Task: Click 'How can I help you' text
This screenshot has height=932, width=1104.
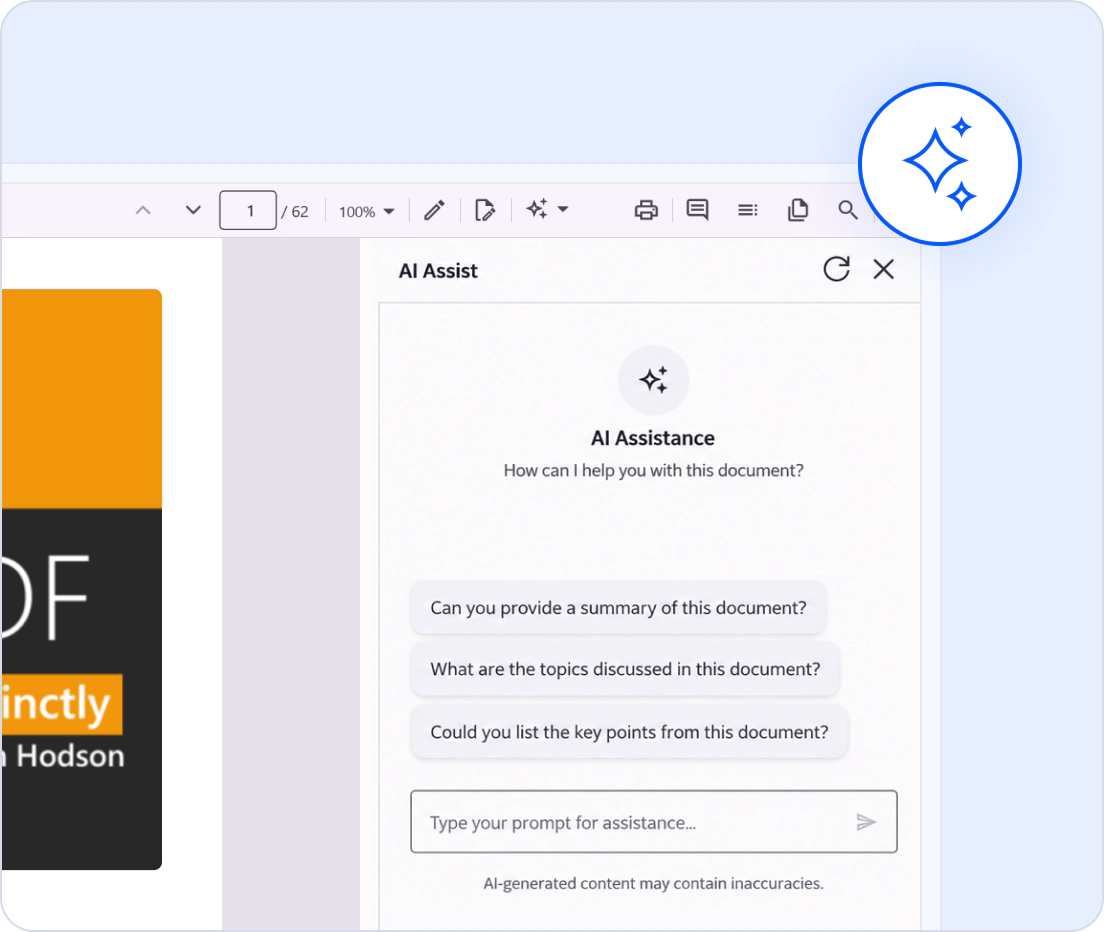Action: pyautogui.click(x=653, y=470)
